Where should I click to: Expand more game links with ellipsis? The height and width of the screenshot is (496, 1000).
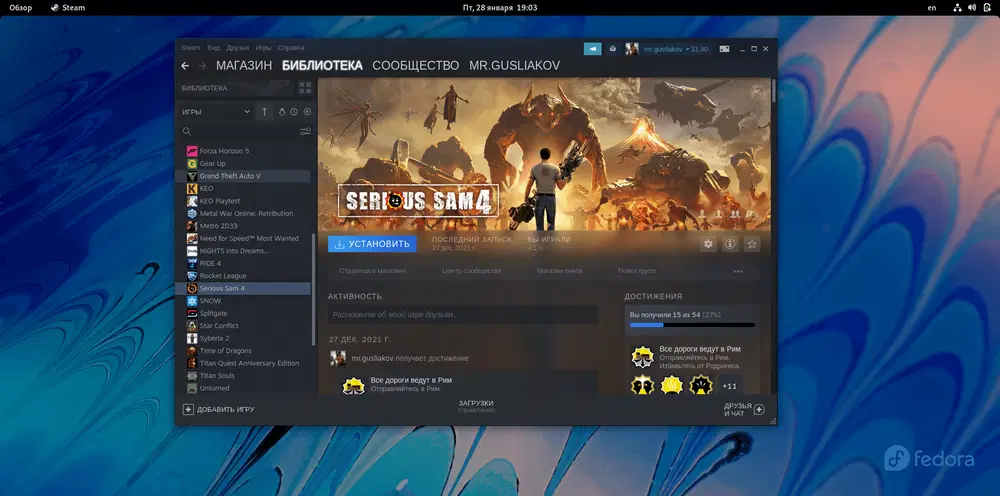click(738, 271)
